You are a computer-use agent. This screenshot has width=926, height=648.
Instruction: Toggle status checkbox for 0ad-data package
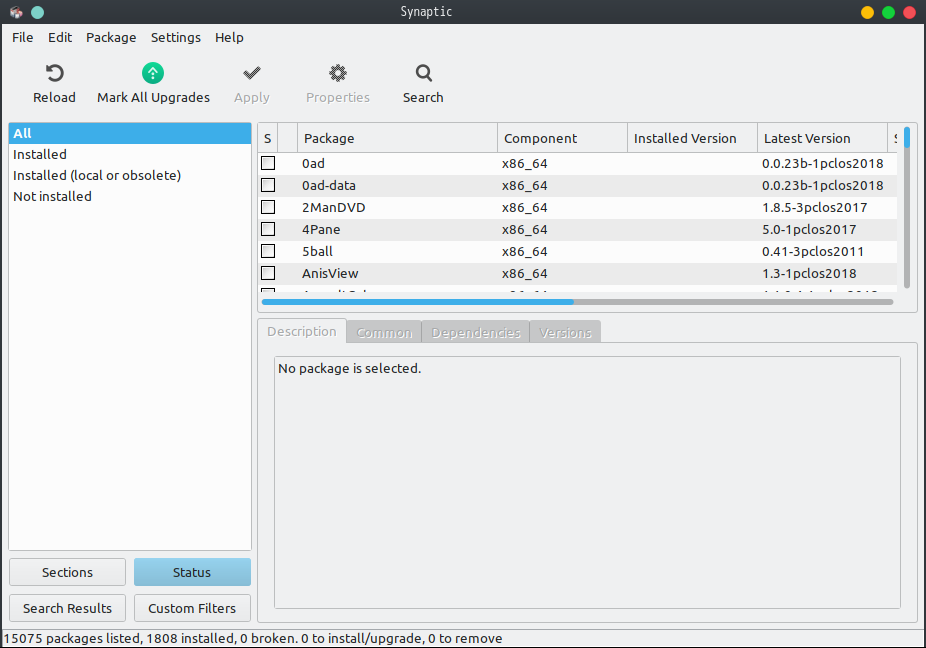point(268,185)
